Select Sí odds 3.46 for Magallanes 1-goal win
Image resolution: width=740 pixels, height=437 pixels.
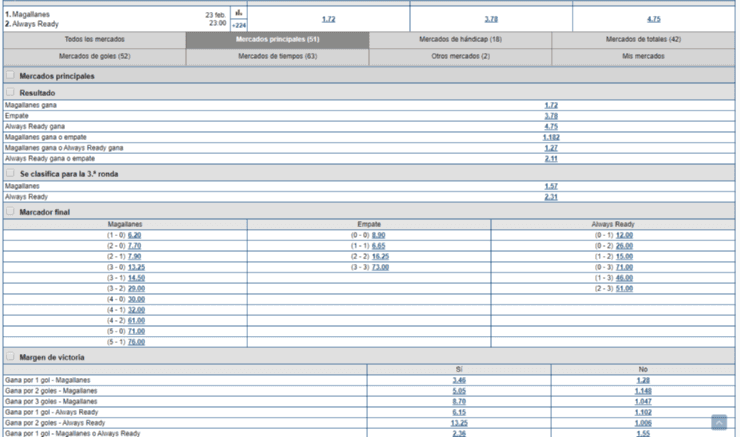(x=459, y=380)
